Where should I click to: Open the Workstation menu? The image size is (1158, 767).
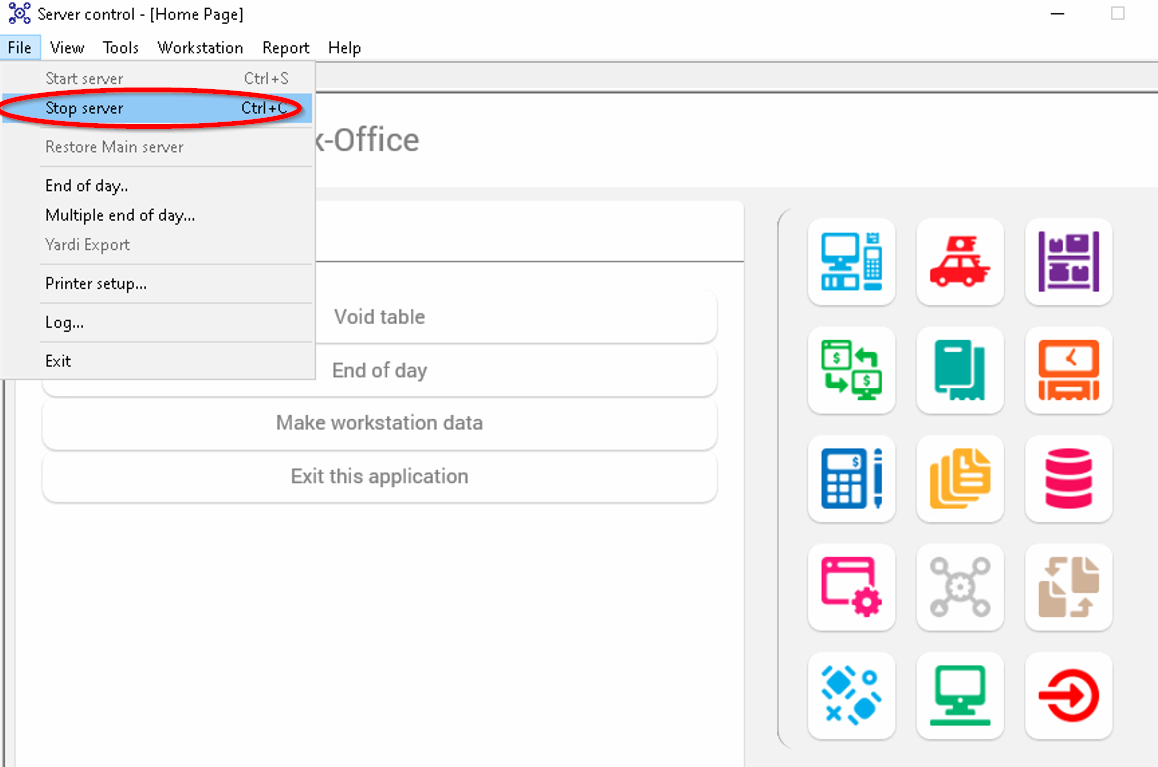click(x=200, y=48)
